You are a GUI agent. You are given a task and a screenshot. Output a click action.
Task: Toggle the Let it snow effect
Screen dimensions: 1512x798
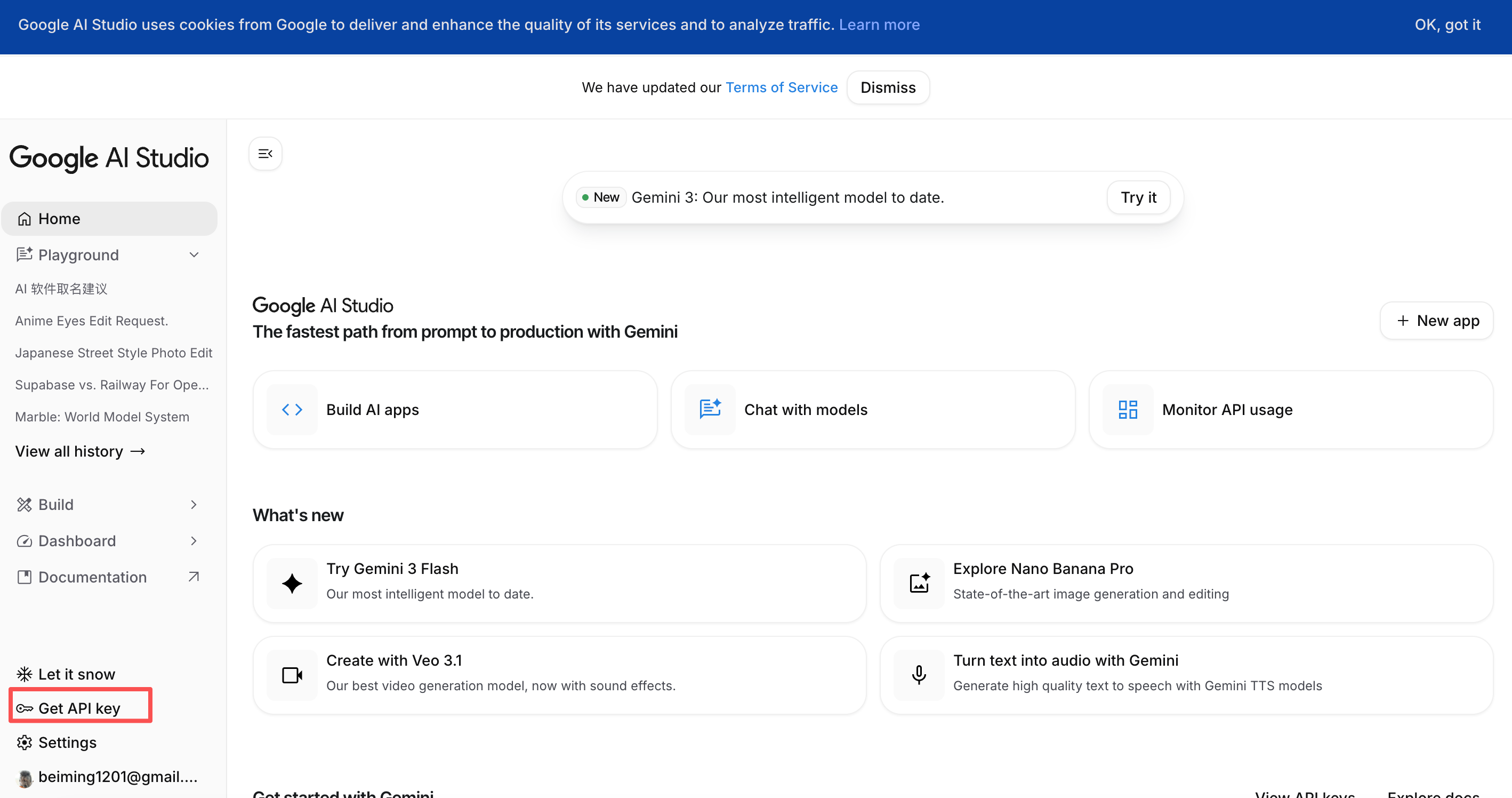pos(66,674)
